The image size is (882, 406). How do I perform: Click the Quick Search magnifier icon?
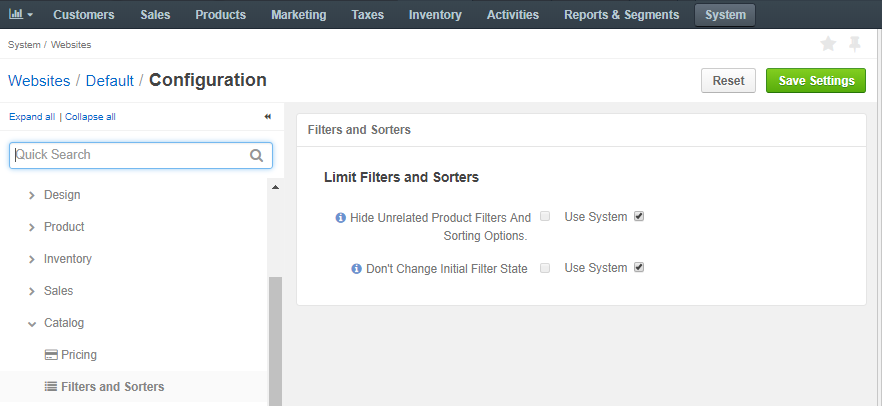pos(256,155)
